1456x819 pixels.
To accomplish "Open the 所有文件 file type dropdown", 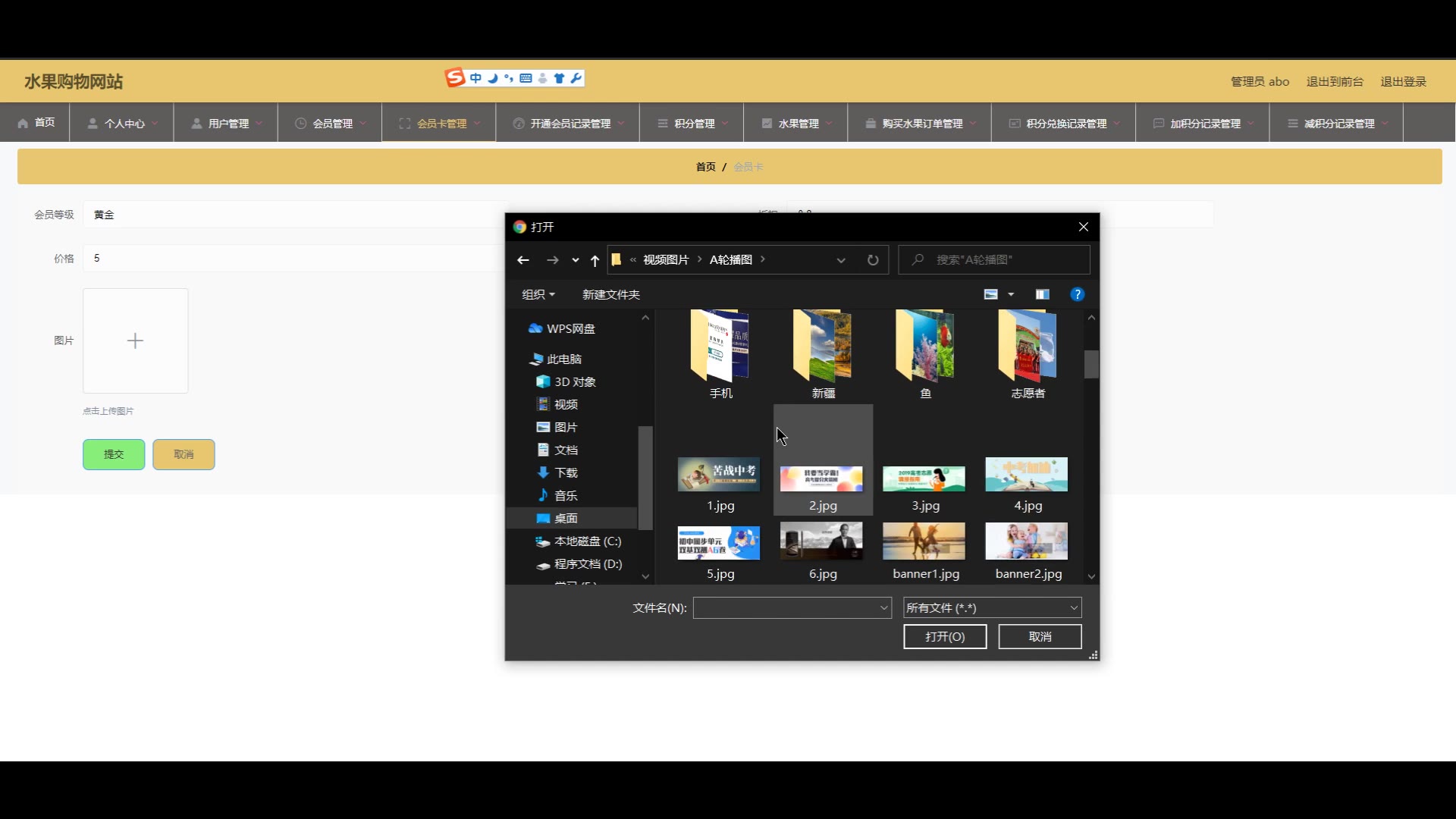I will (993, 607).
